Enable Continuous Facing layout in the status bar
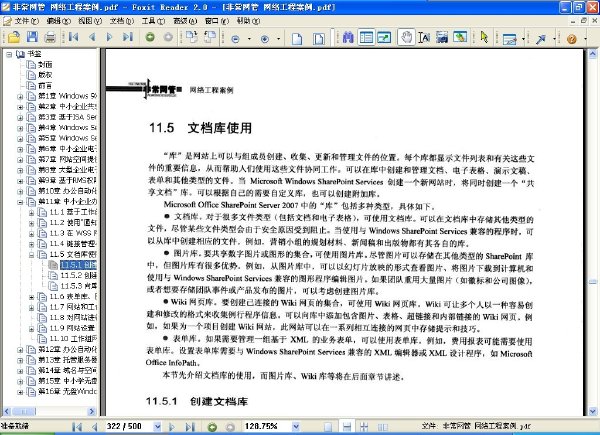The height and width of the screenshot is (435, 600). coord(383,427)
